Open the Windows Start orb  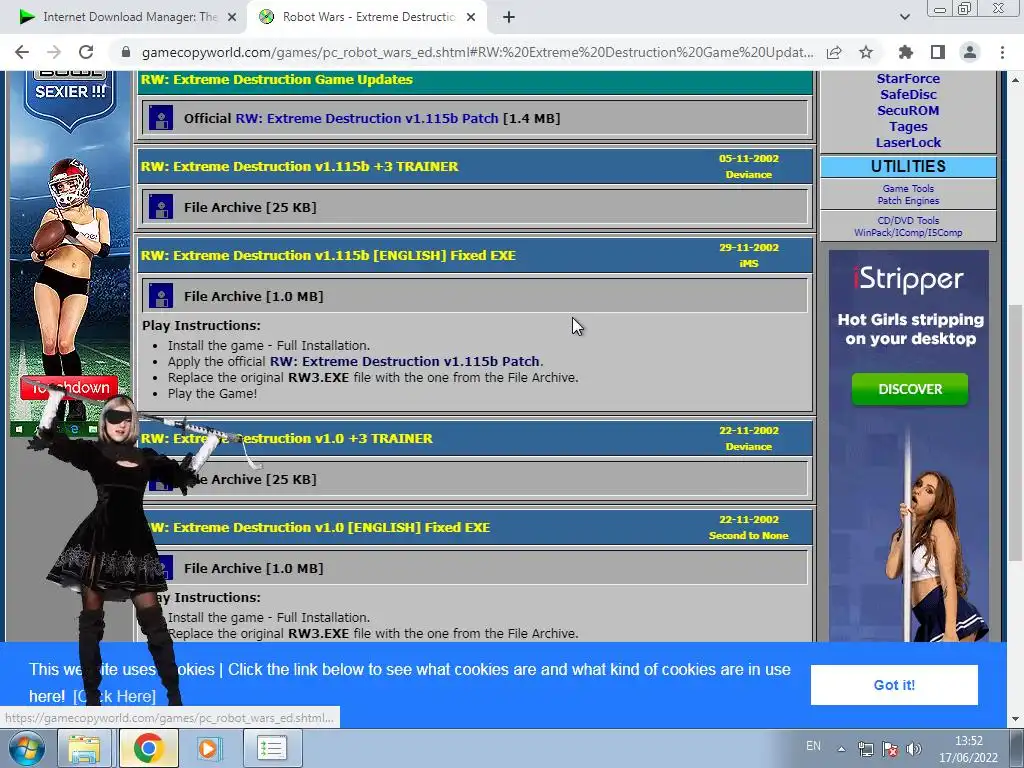(x=26, y=748)
